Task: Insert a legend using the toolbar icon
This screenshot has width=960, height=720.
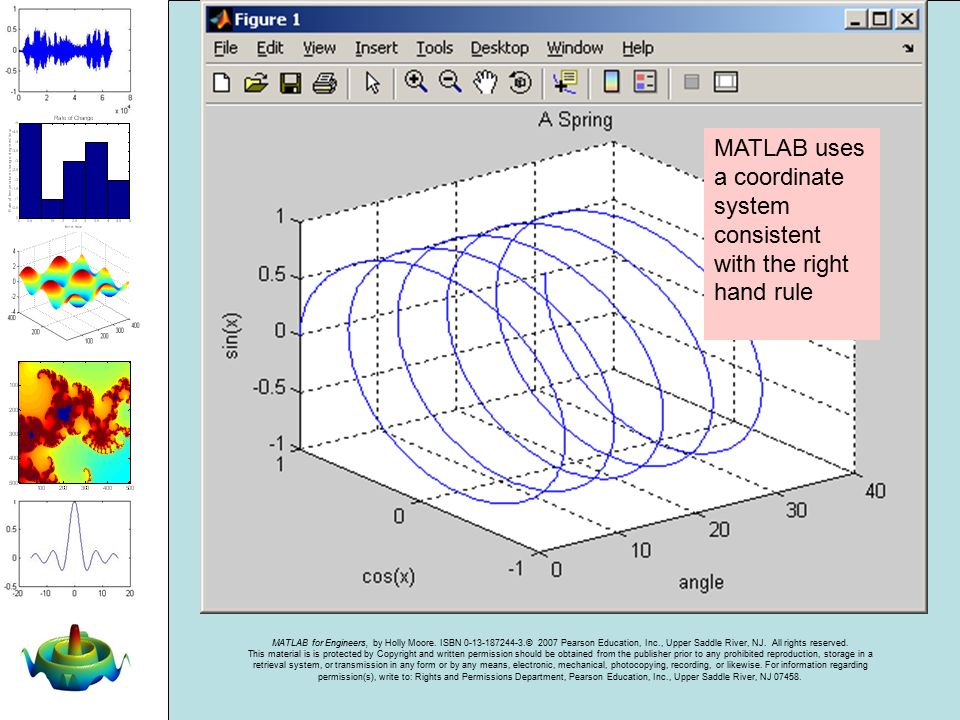Action: coord(645,81)
